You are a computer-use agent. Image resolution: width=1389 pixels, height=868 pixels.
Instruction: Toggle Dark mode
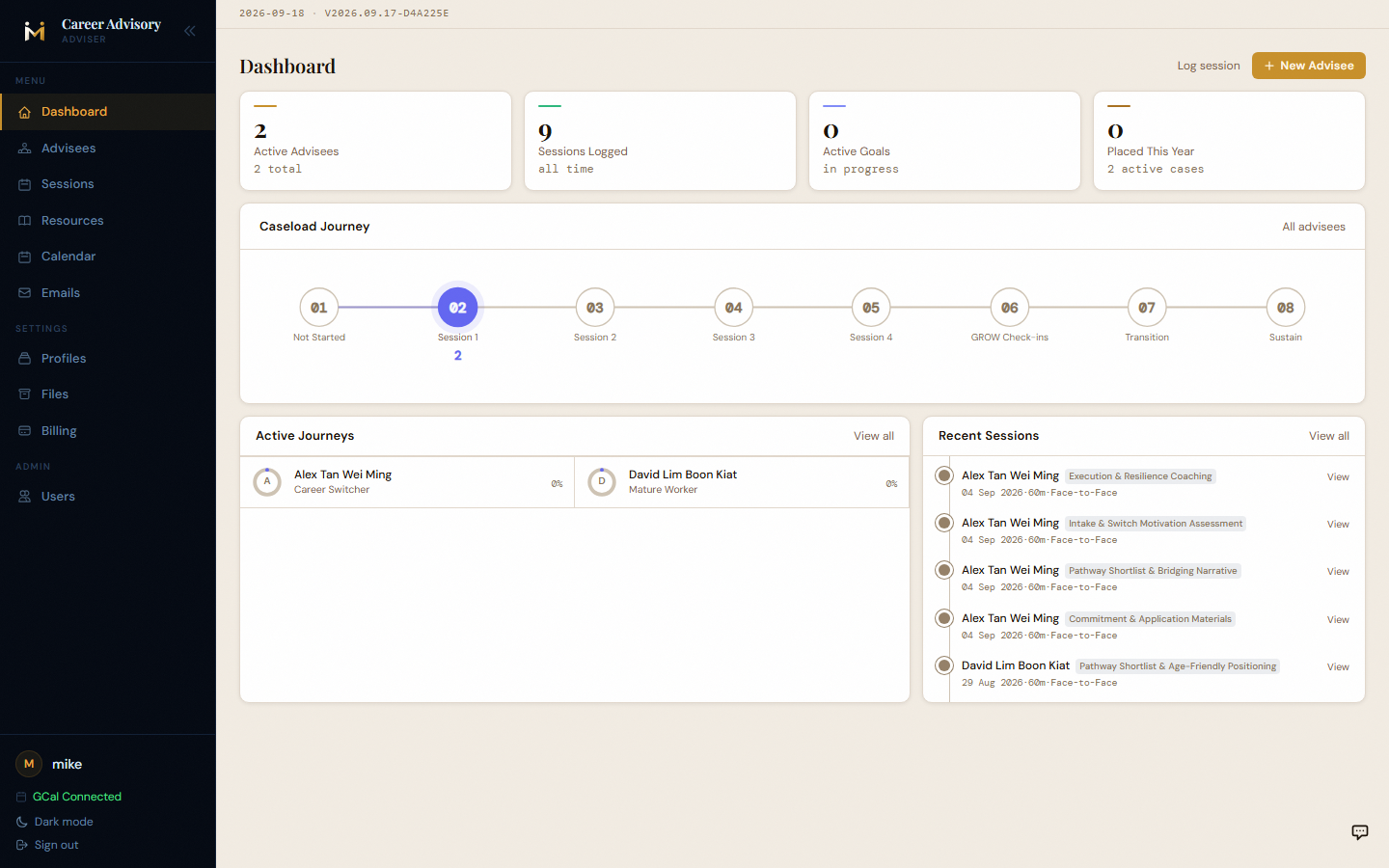click(x=55, y=822)
